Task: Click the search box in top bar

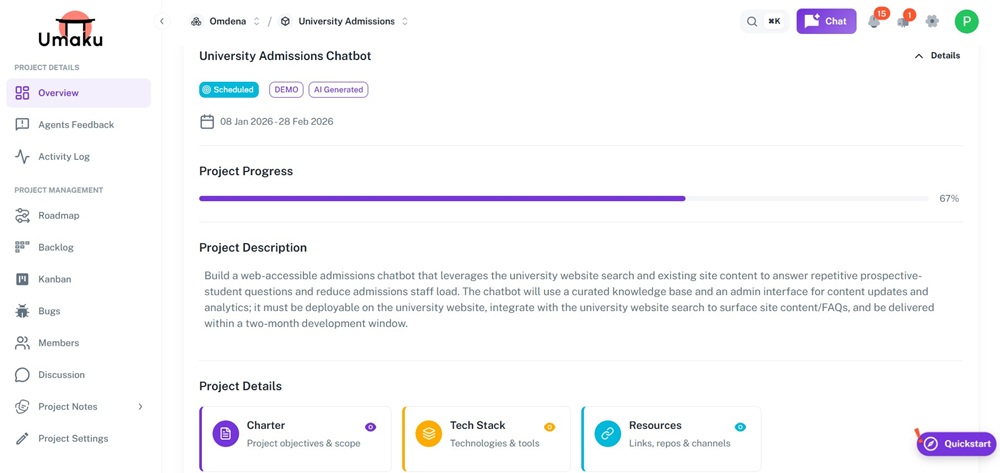Action: (x=764, y=21)
